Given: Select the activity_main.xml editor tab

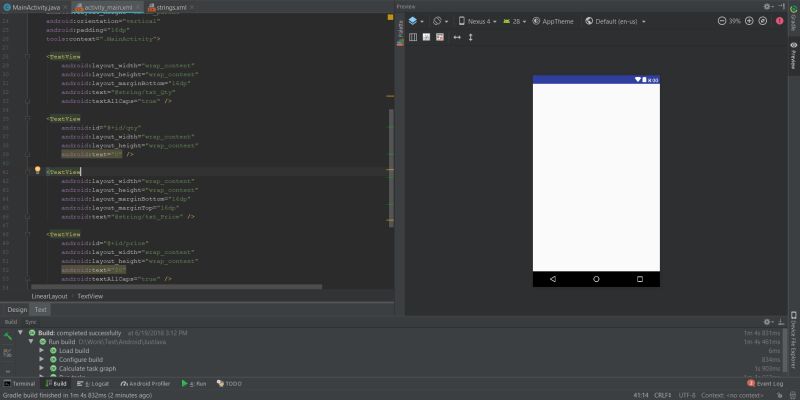Looking at the screenshot, I should point(107,8).
